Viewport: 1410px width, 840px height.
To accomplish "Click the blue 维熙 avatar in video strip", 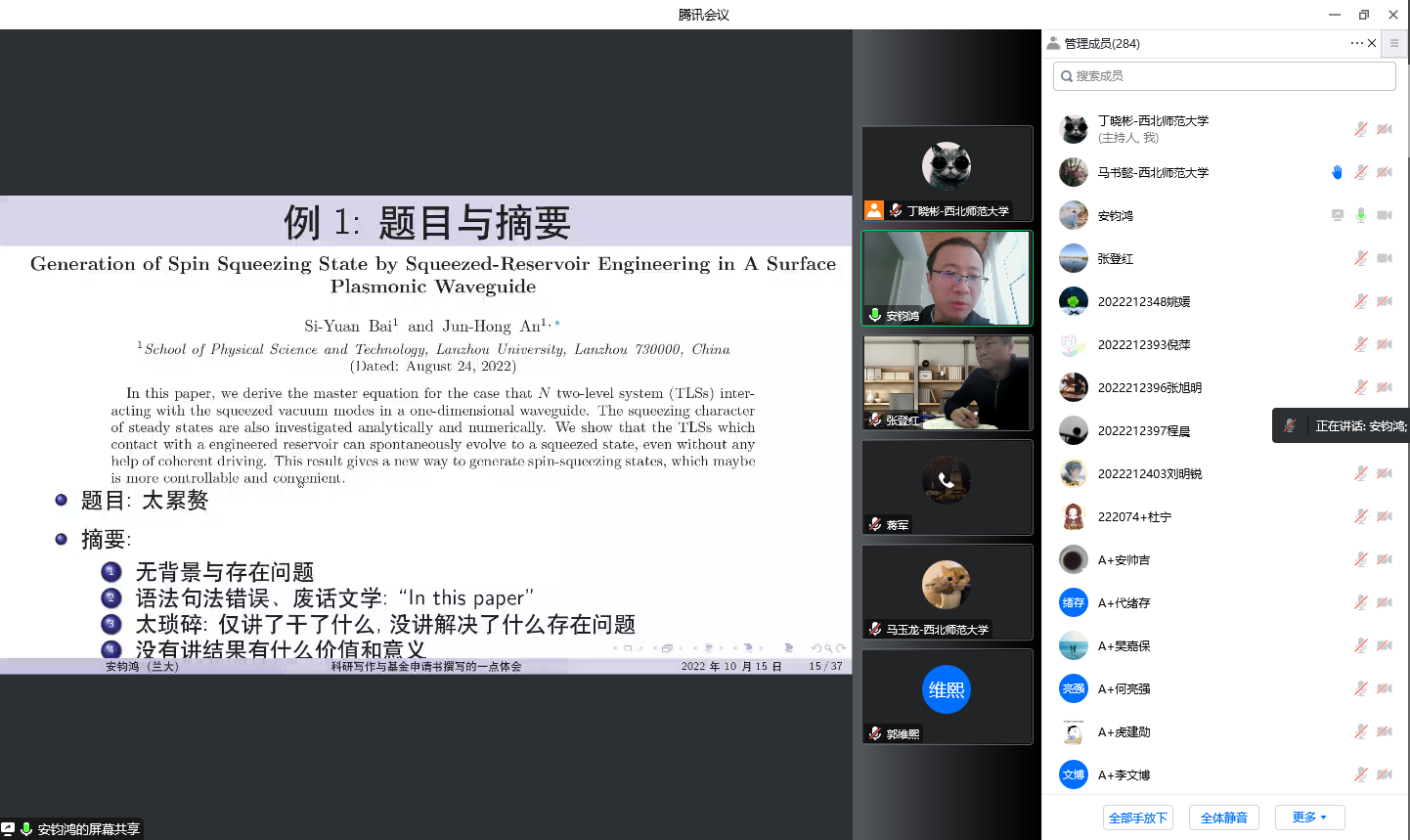I will pos(946,690).
